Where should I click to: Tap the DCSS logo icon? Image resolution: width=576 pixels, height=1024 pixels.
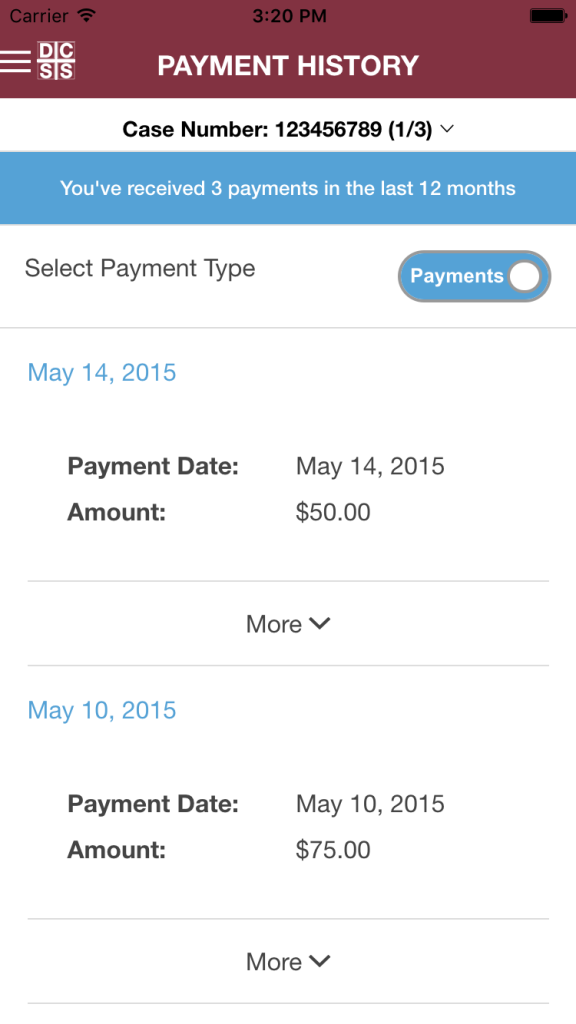point(56,61)
